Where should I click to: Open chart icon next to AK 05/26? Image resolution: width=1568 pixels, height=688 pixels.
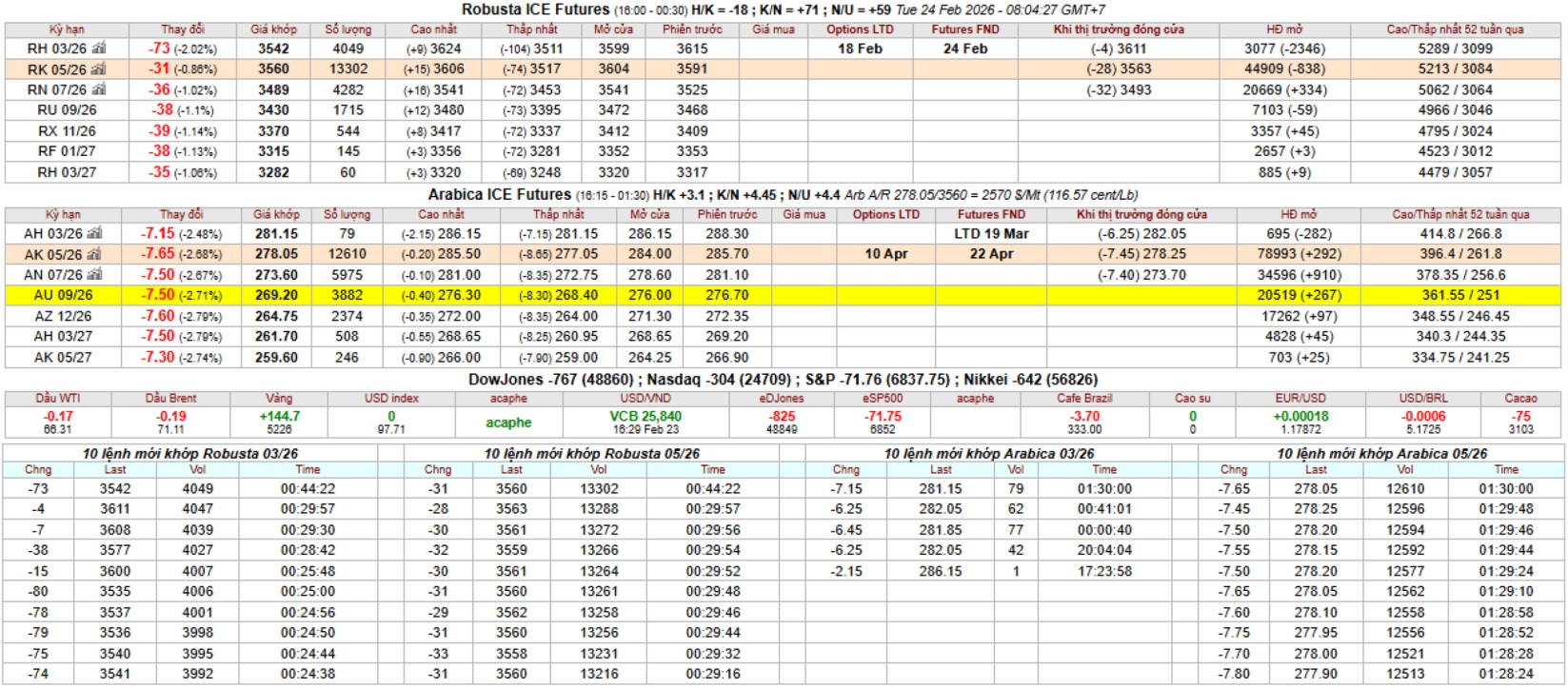click(x=95, y=254)
